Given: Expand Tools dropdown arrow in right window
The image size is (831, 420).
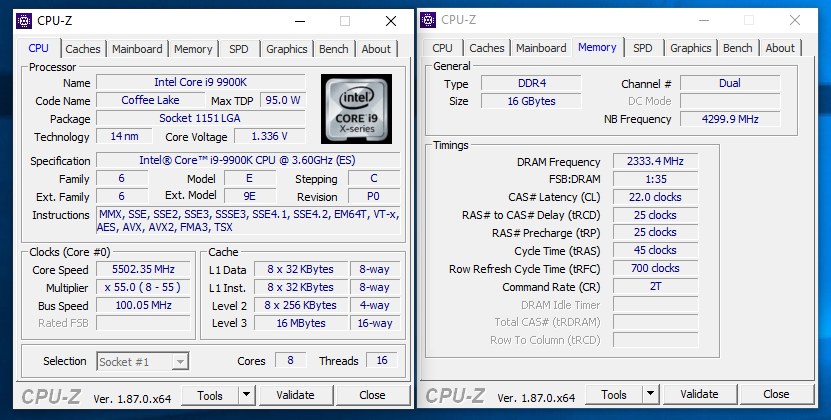Looking at the screenshot, I should point(650,395).
